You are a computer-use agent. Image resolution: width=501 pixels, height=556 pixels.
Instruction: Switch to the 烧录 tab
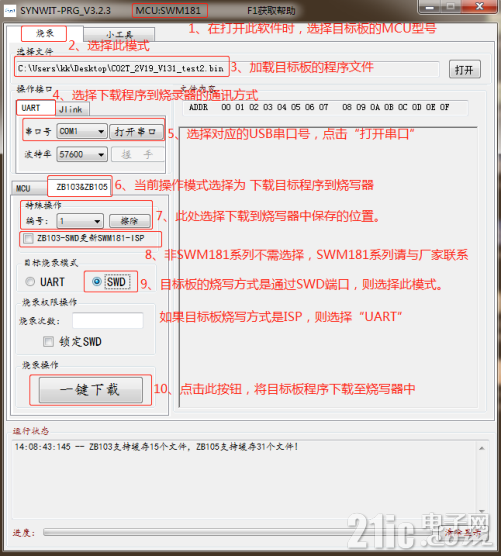(44, 33)
